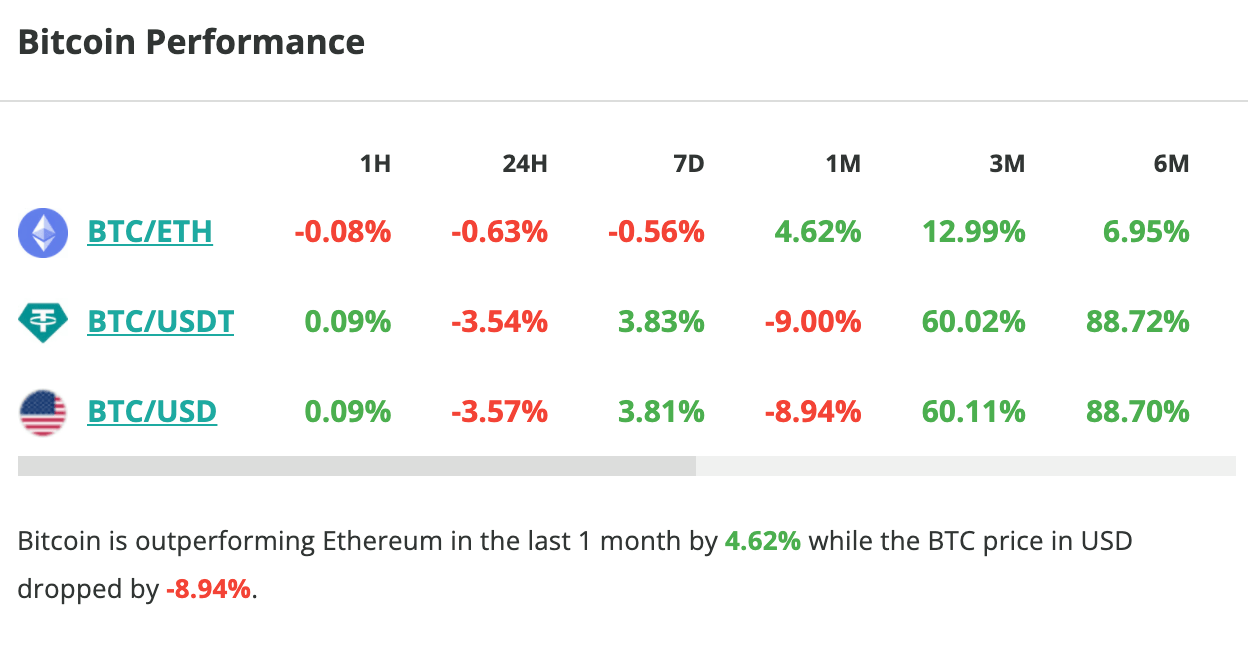Click the horizontal scrollbar thumb
The image size is (1248, 657).
[x=356, y=466]
